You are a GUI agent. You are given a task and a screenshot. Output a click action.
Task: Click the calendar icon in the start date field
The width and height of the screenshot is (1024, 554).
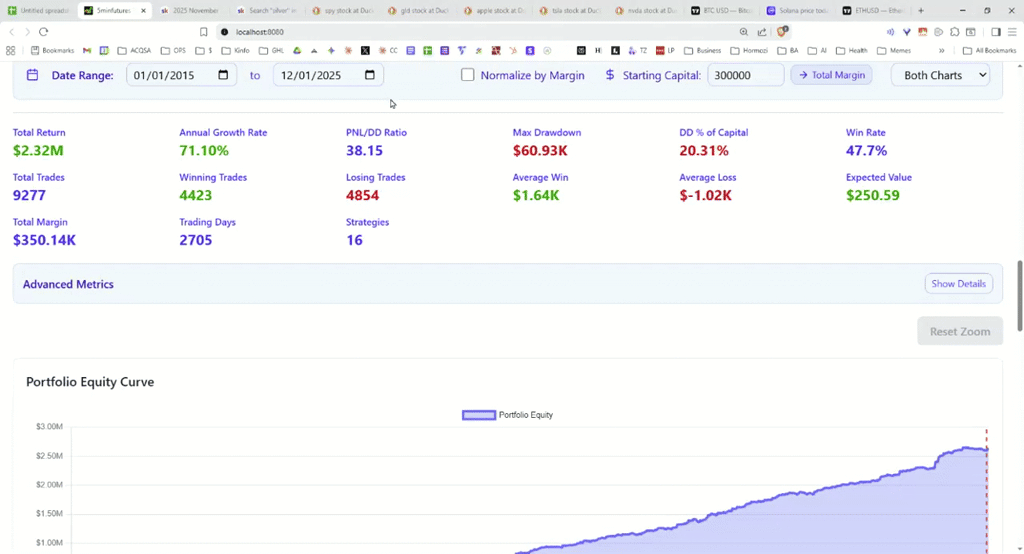click(223, 74)
